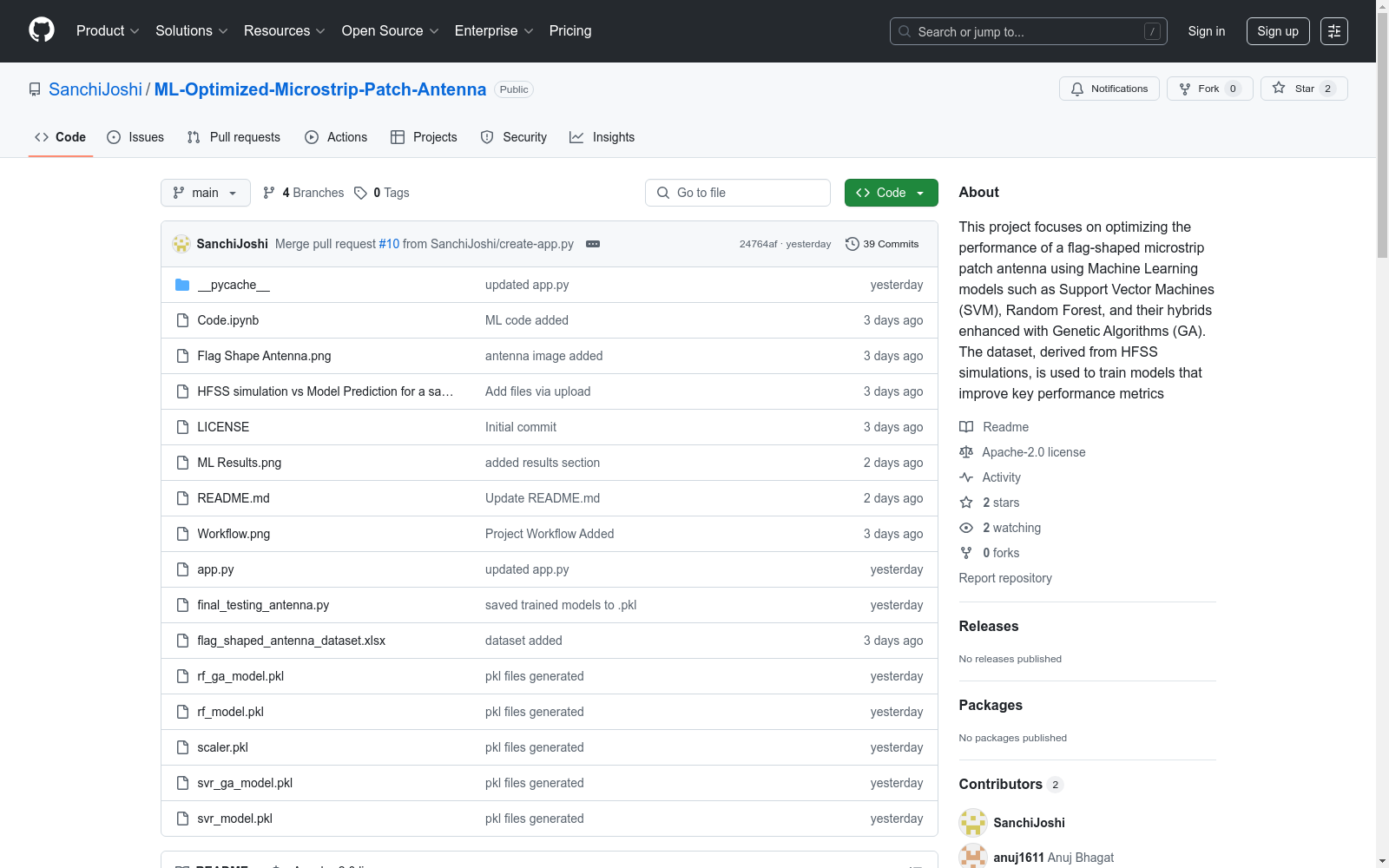Click the scaler.pkl file icon

[x=182, y=747]
